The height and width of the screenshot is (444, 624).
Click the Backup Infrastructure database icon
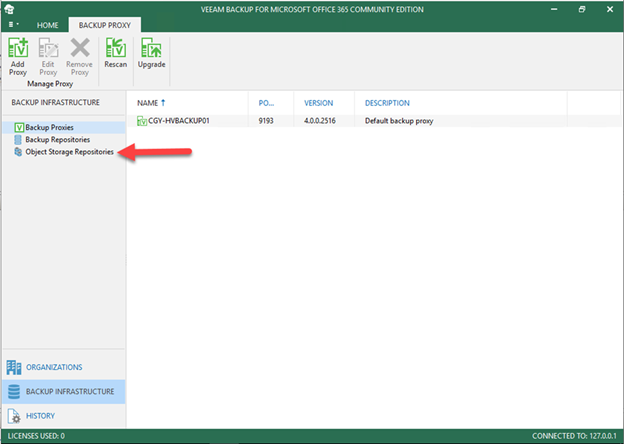click(14, 391)
